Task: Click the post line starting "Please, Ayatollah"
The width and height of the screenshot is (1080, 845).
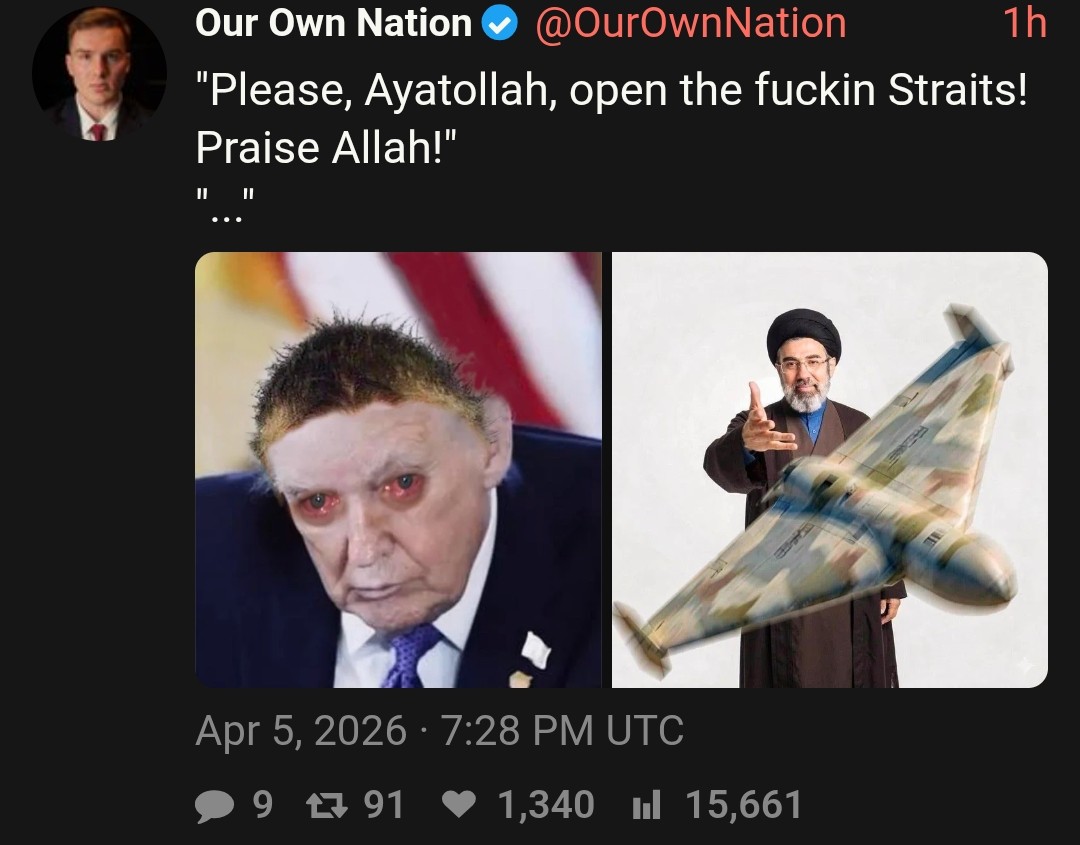Action: 612,90
